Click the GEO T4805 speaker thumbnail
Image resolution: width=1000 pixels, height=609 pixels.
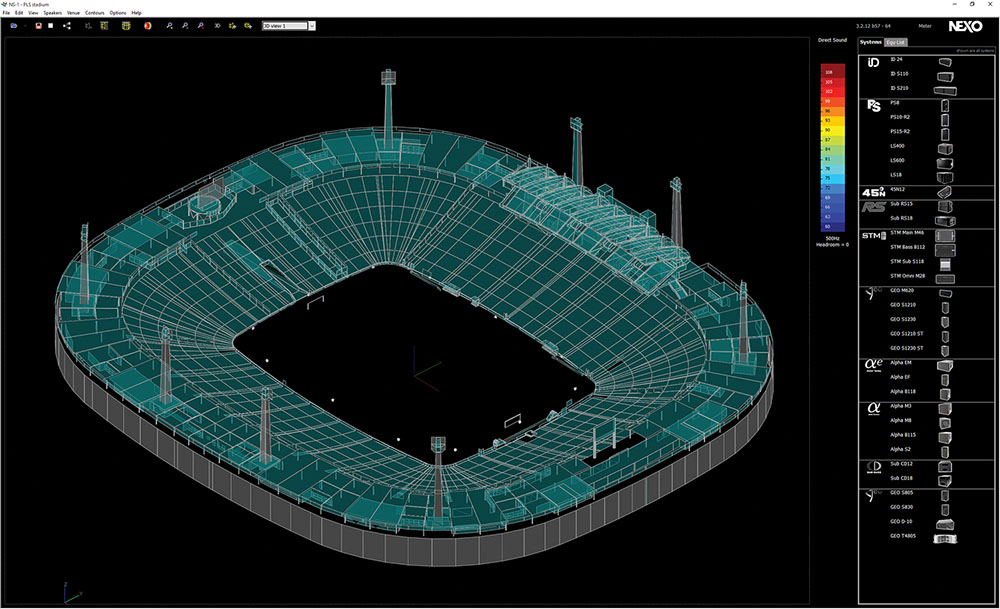(x=945, y=539)
